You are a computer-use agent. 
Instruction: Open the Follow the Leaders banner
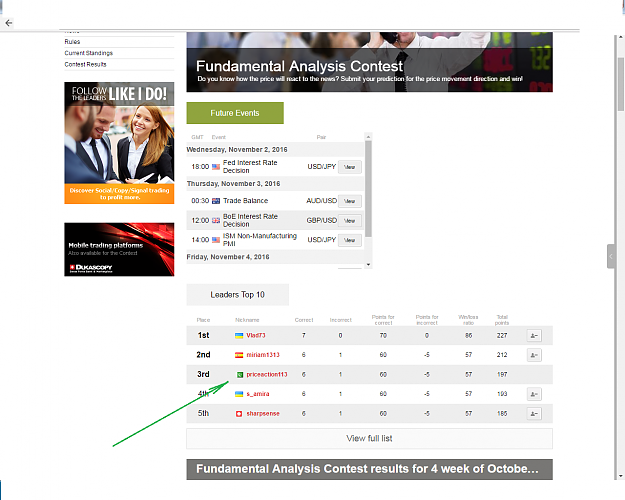pos(119,143)
